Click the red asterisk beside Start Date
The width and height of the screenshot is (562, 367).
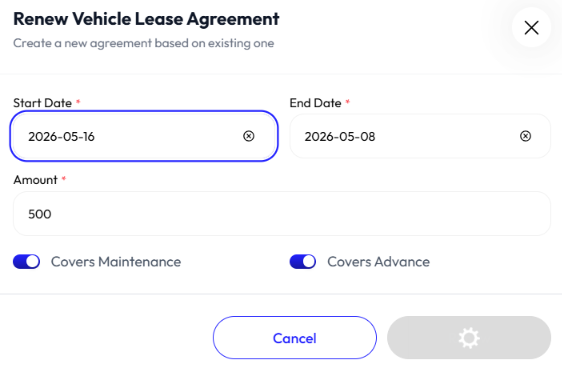(x=78, y=102)
